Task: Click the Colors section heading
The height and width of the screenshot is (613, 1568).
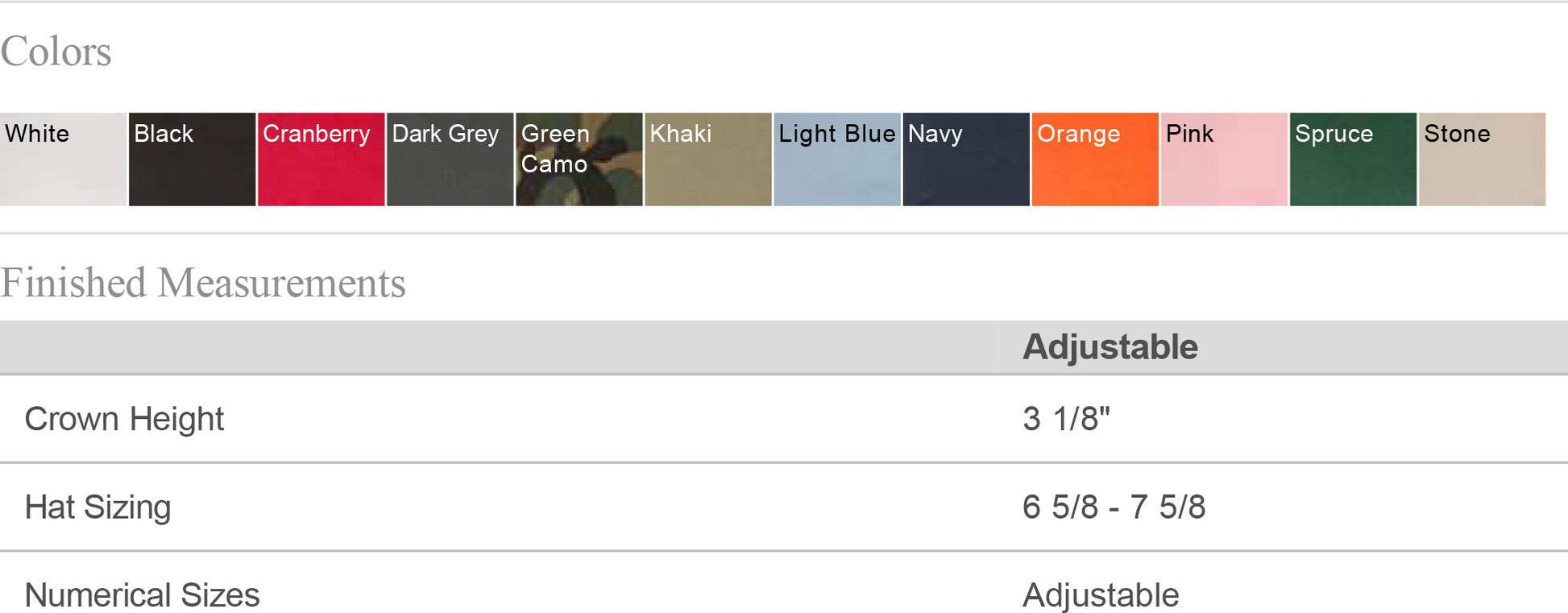Action: (56, 52)
